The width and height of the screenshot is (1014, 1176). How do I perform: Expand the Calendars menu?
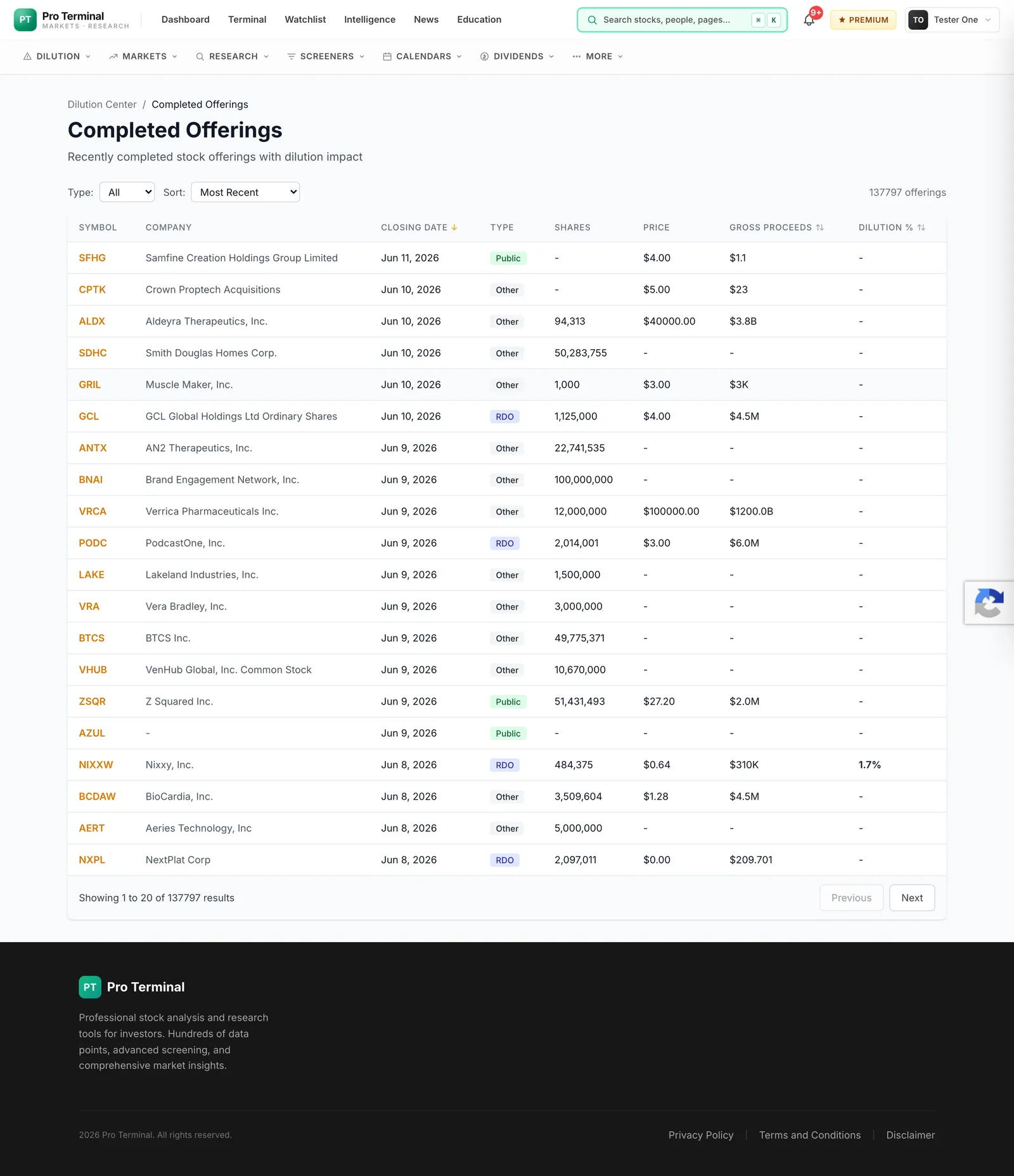pyautogui.click(x=422, y=56)
